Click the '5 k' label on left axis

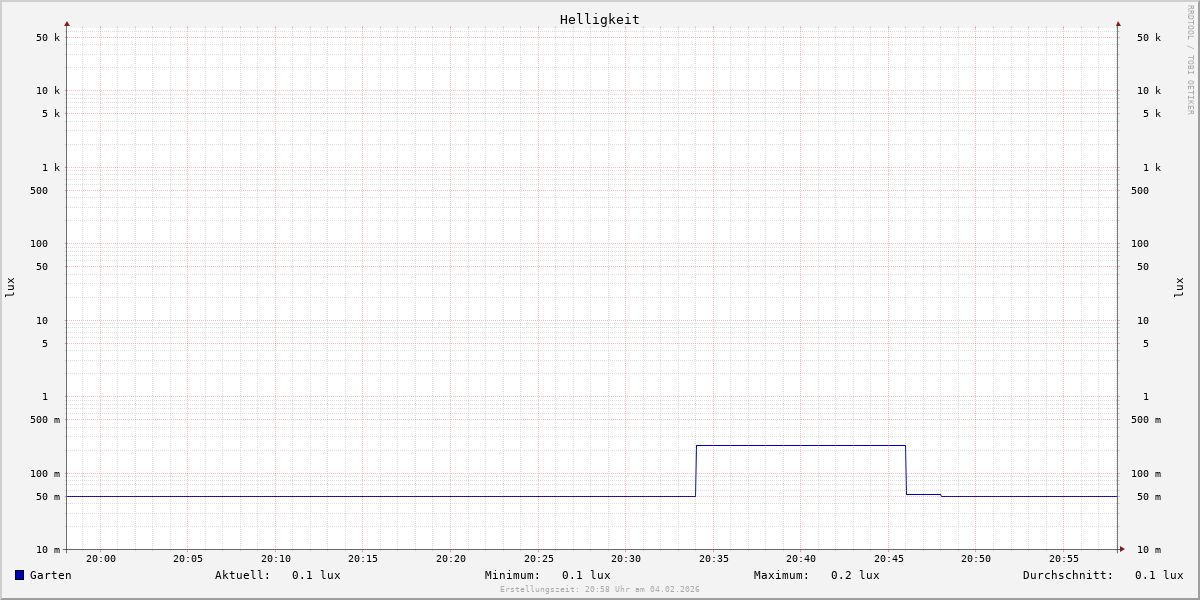coord(51,114)
